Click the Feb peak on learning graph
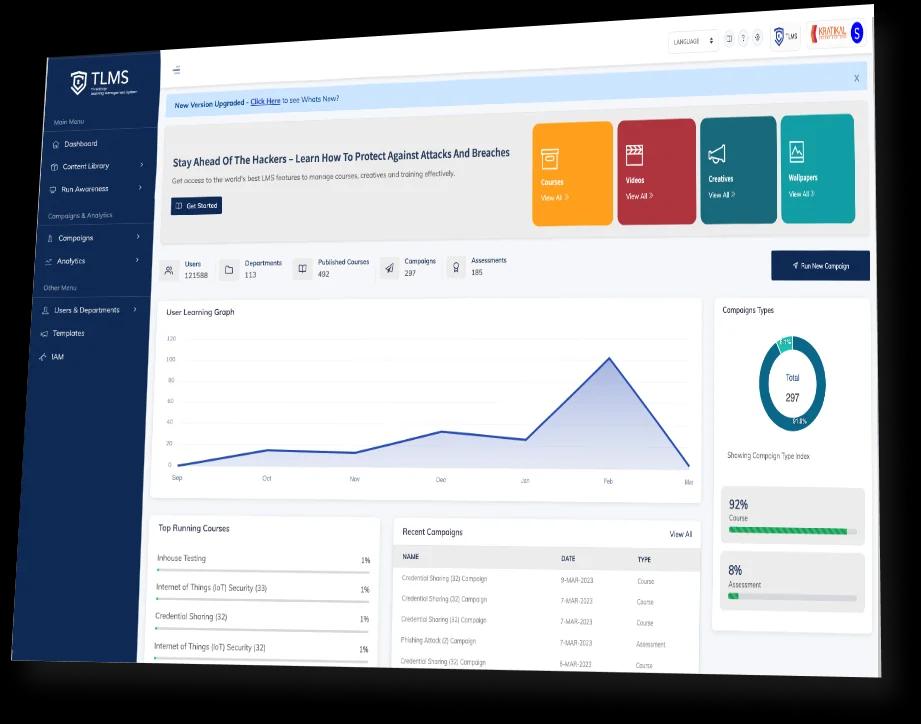The width and height of the screenshot is (921, 724). click(x=609, y=358)
